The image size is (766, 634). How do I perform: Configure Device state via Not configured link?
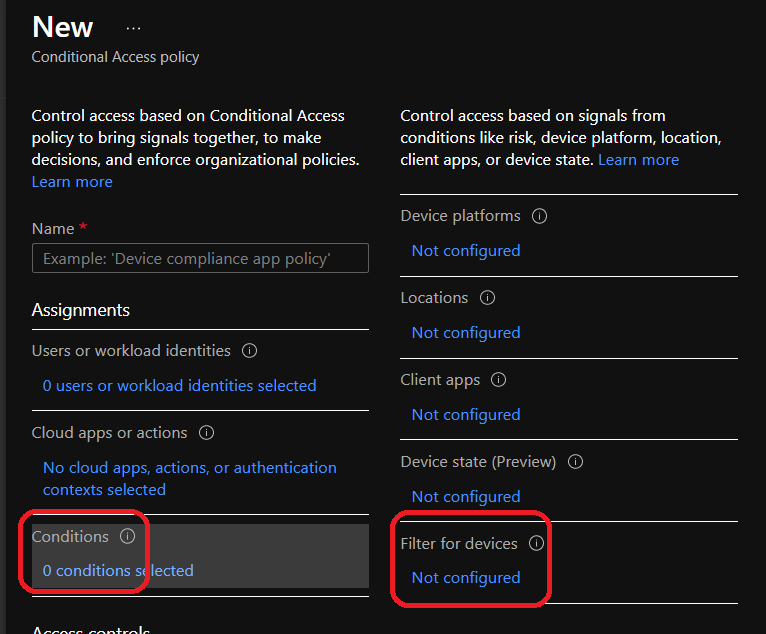click(x=466, y=497)
